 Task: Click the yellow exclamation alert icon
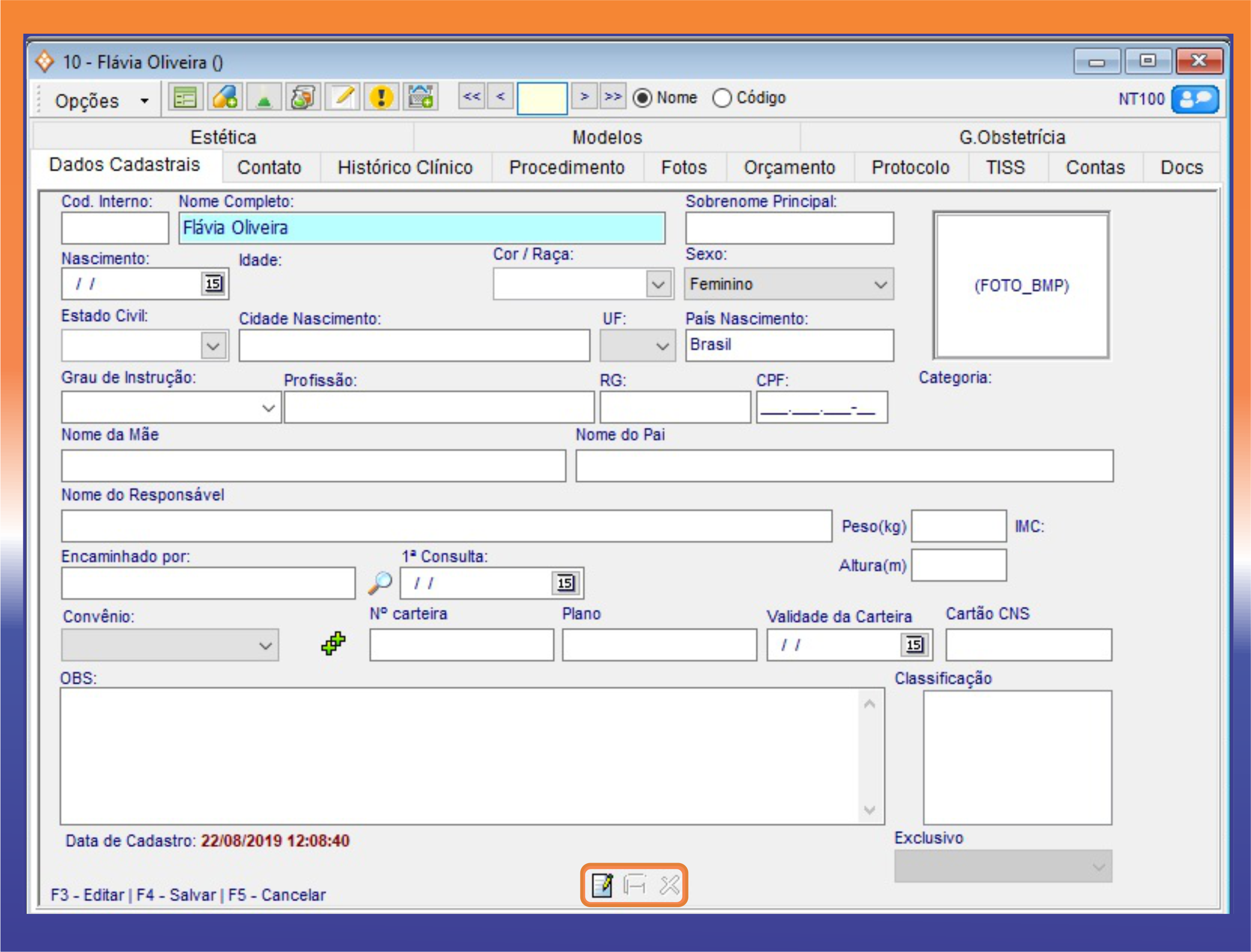pos(381,98)
